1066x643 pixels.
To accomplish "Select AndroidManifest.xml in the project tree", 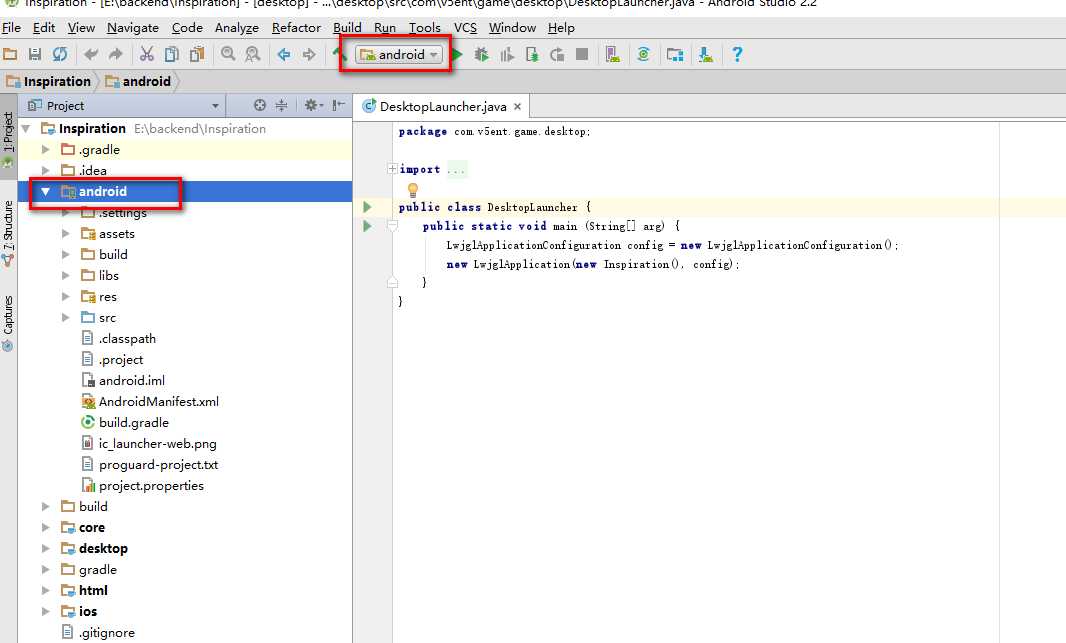I will point(158,402).
